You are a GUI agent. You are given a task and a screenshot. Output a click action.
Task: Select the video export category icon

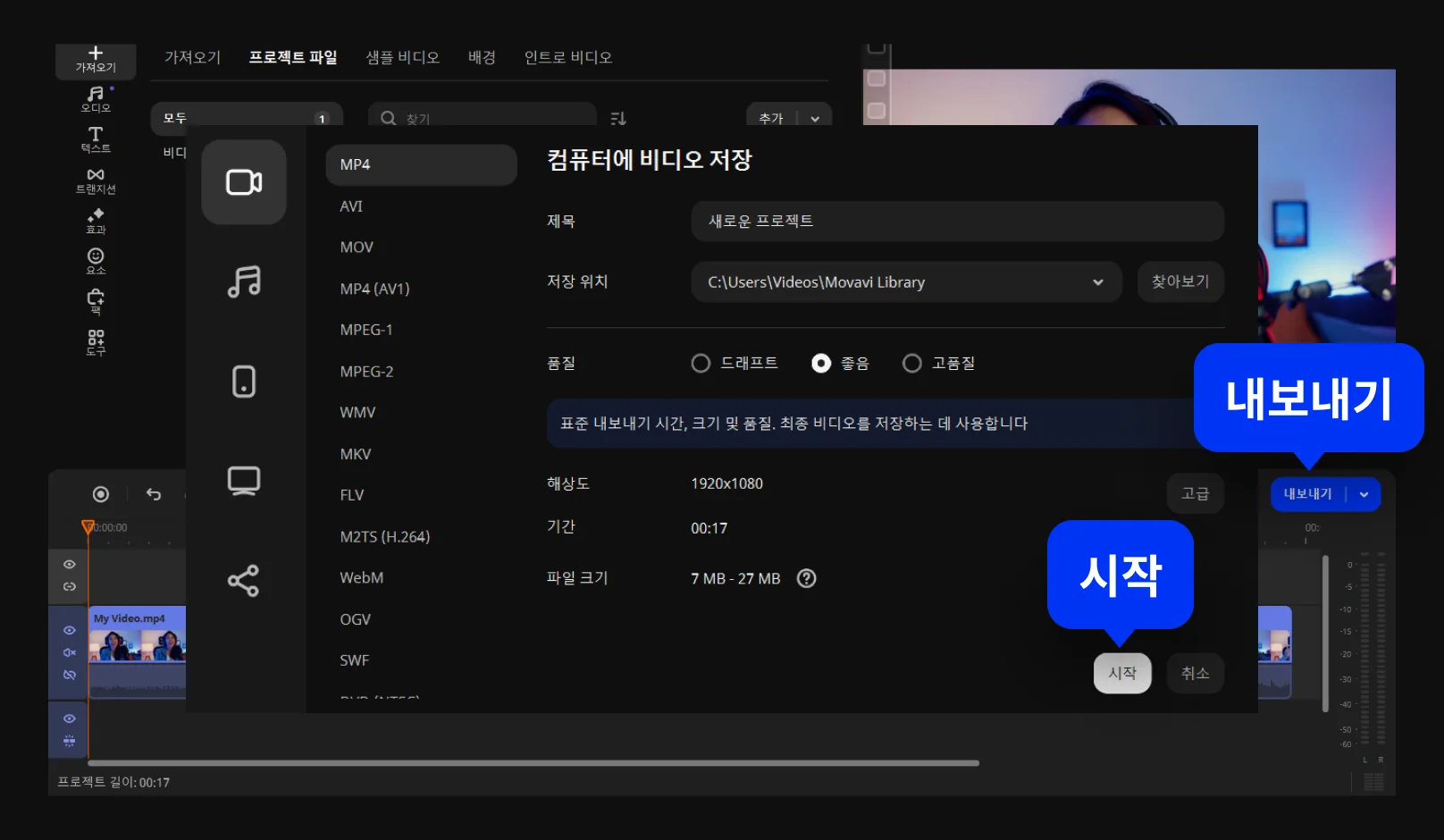[244, 182]
